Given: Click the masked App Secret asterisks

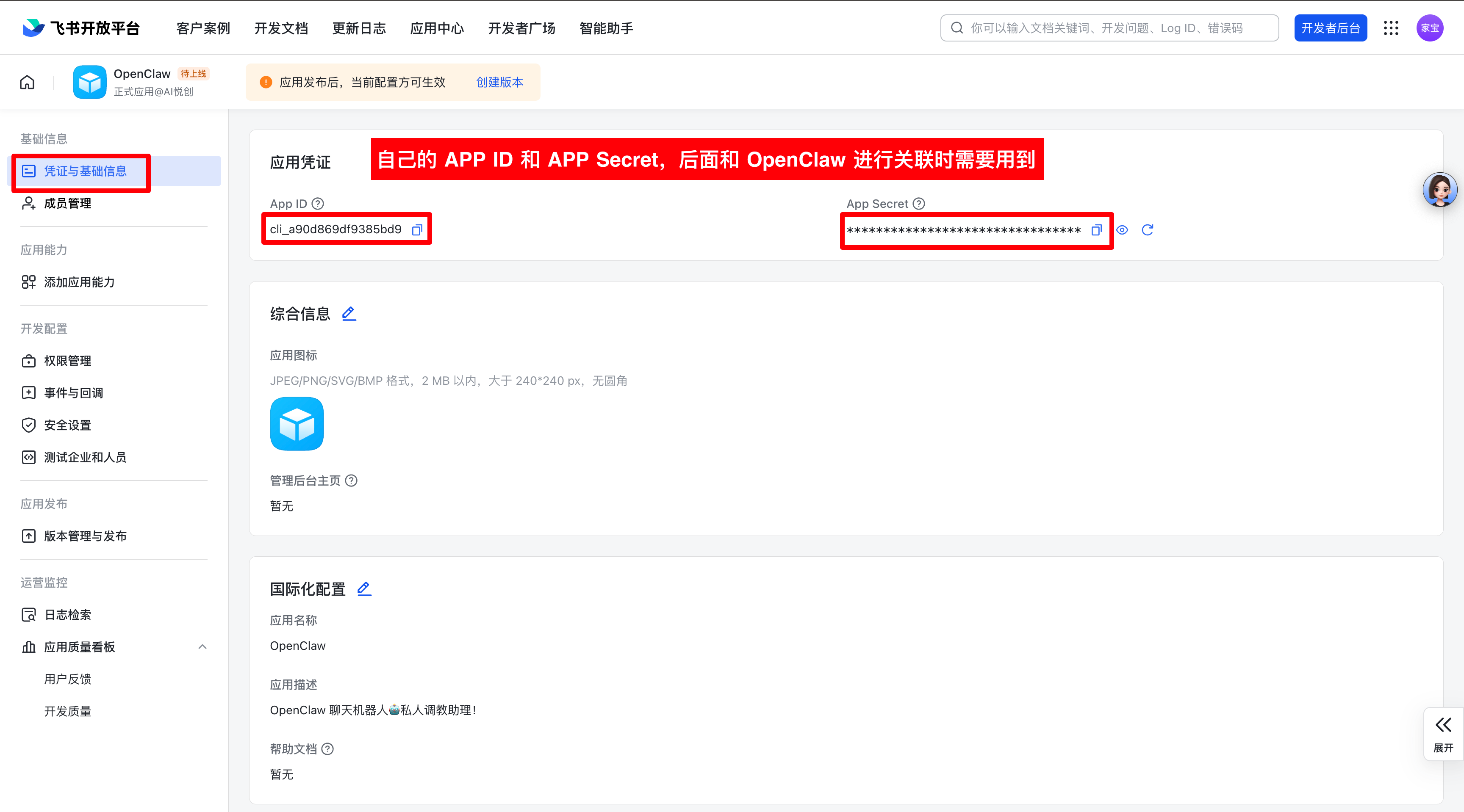Looking at the screenshot, I should click(x=964, y=231).
